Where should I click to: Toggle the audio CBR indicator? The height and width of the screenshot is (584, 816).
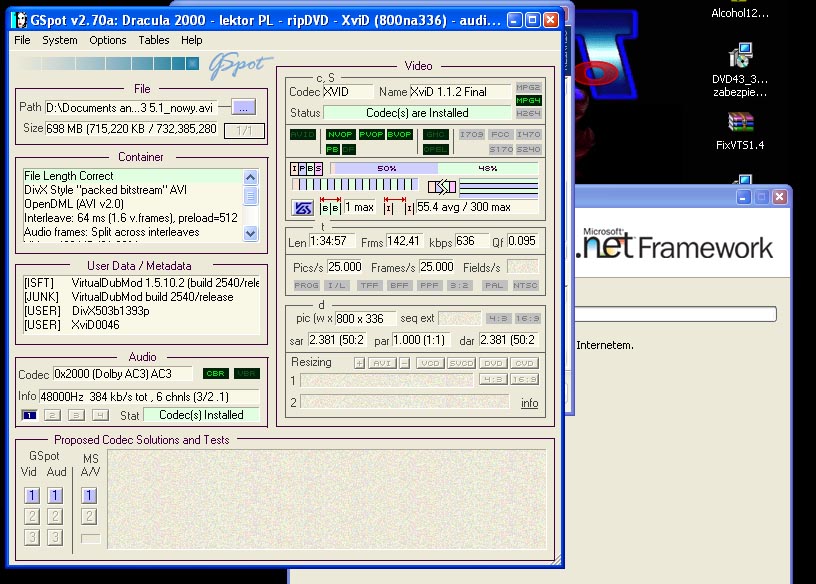pos(215,374)
